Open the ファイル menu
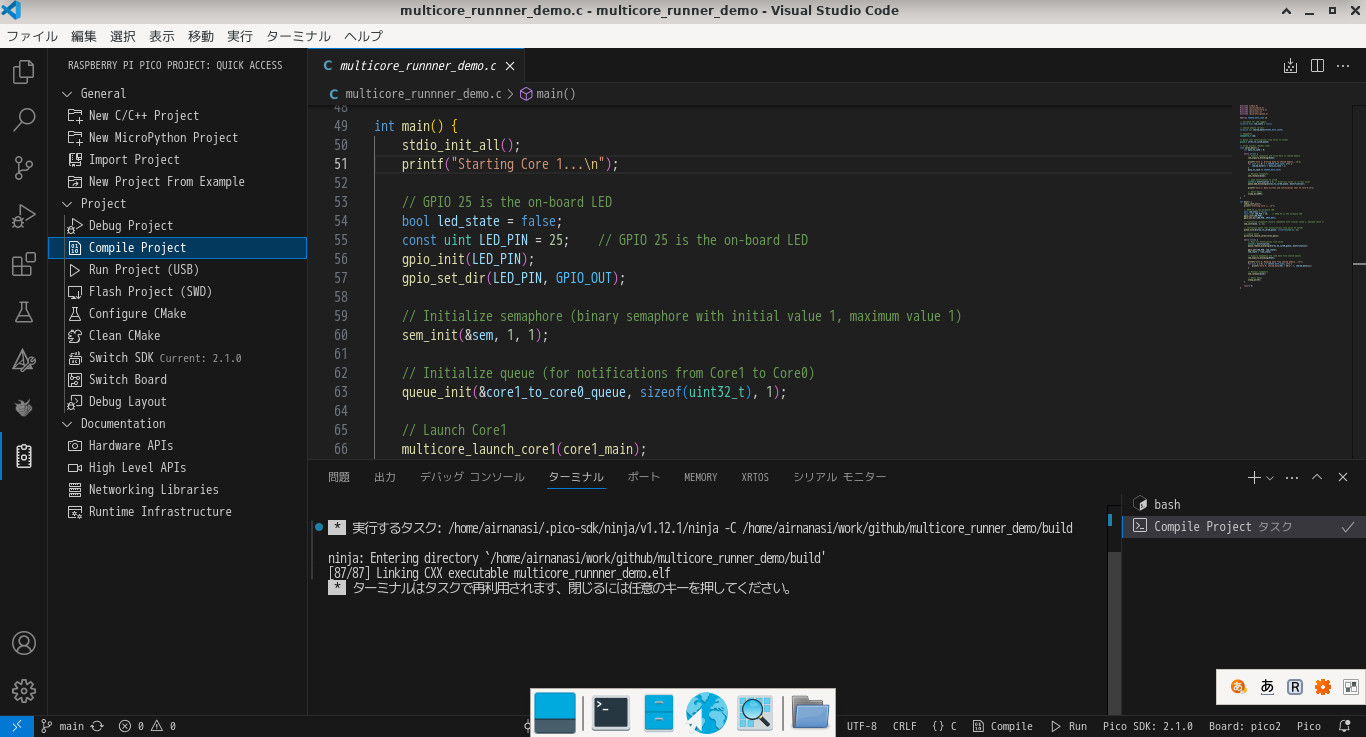Image resolution: width=1366 pixels, height=737 pixels. 32,36
